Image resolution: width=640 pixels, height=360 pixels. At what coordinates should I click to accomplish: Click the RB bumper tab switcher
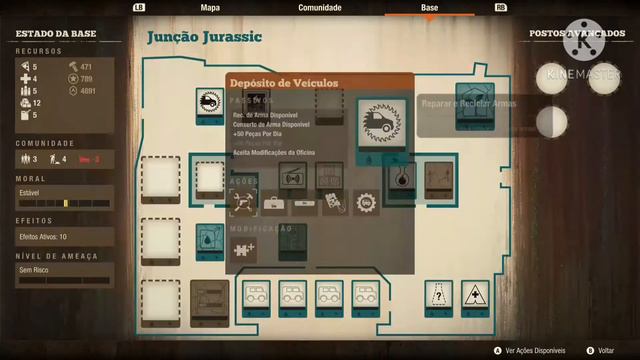pyautogui.click(x=501, y=7)
